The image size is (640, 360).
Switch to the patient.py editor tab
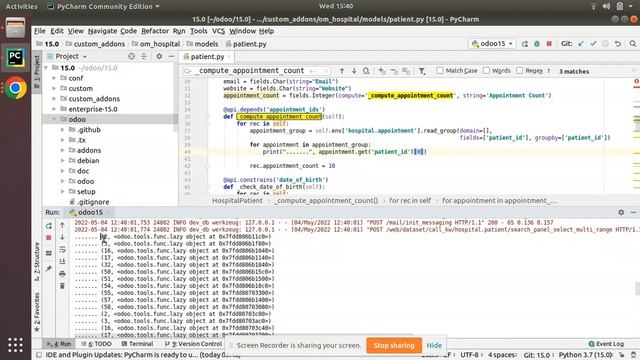tap(207, 56)
